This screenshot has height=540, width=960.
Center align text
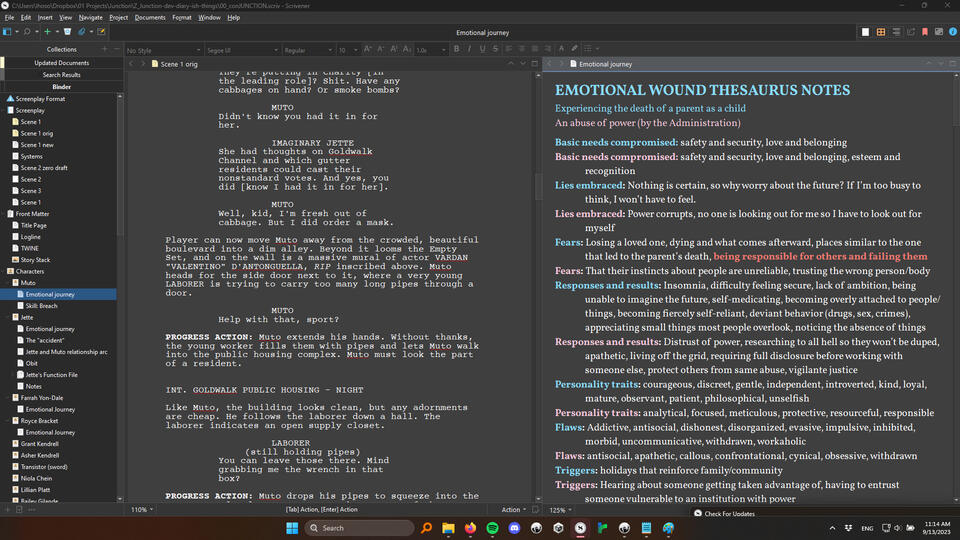coord(522,49)
